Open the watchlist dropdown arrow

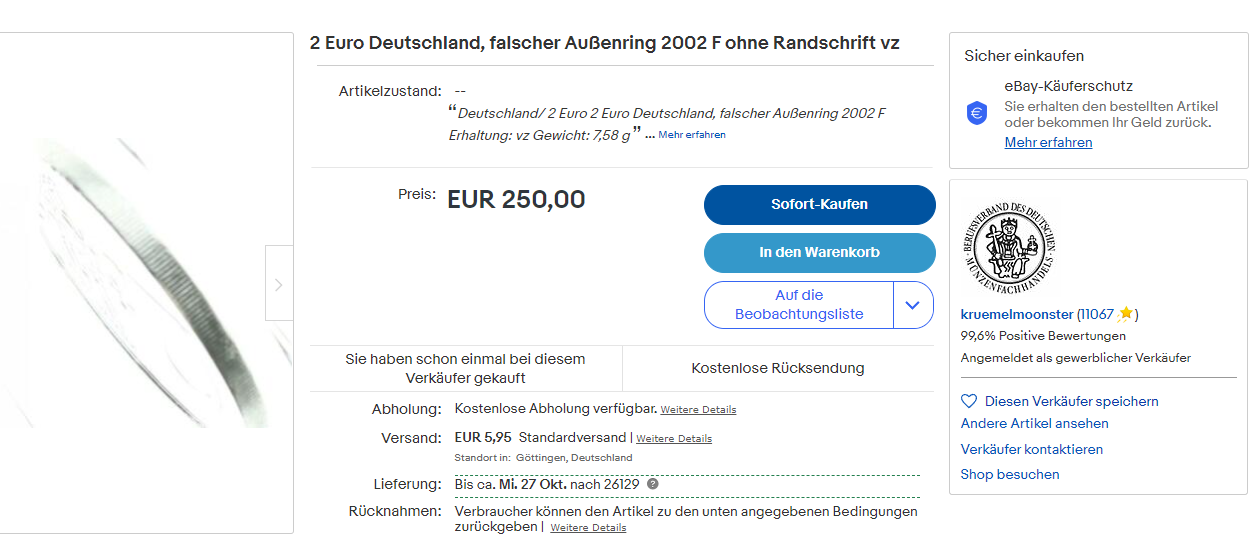(912, 305)
